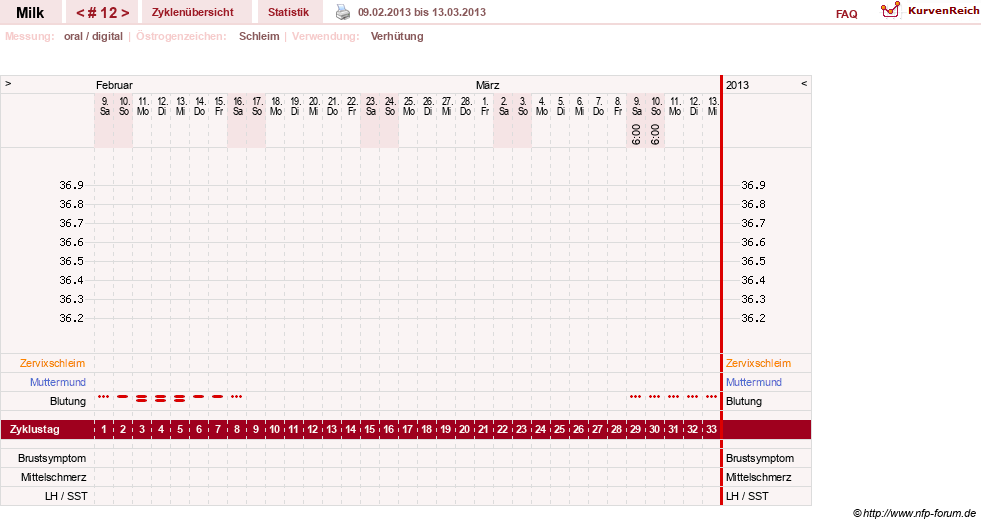The width and height of the screenshot is (981, 525).
Task: Open the FAQ link
Action: (x=846, y=14)
